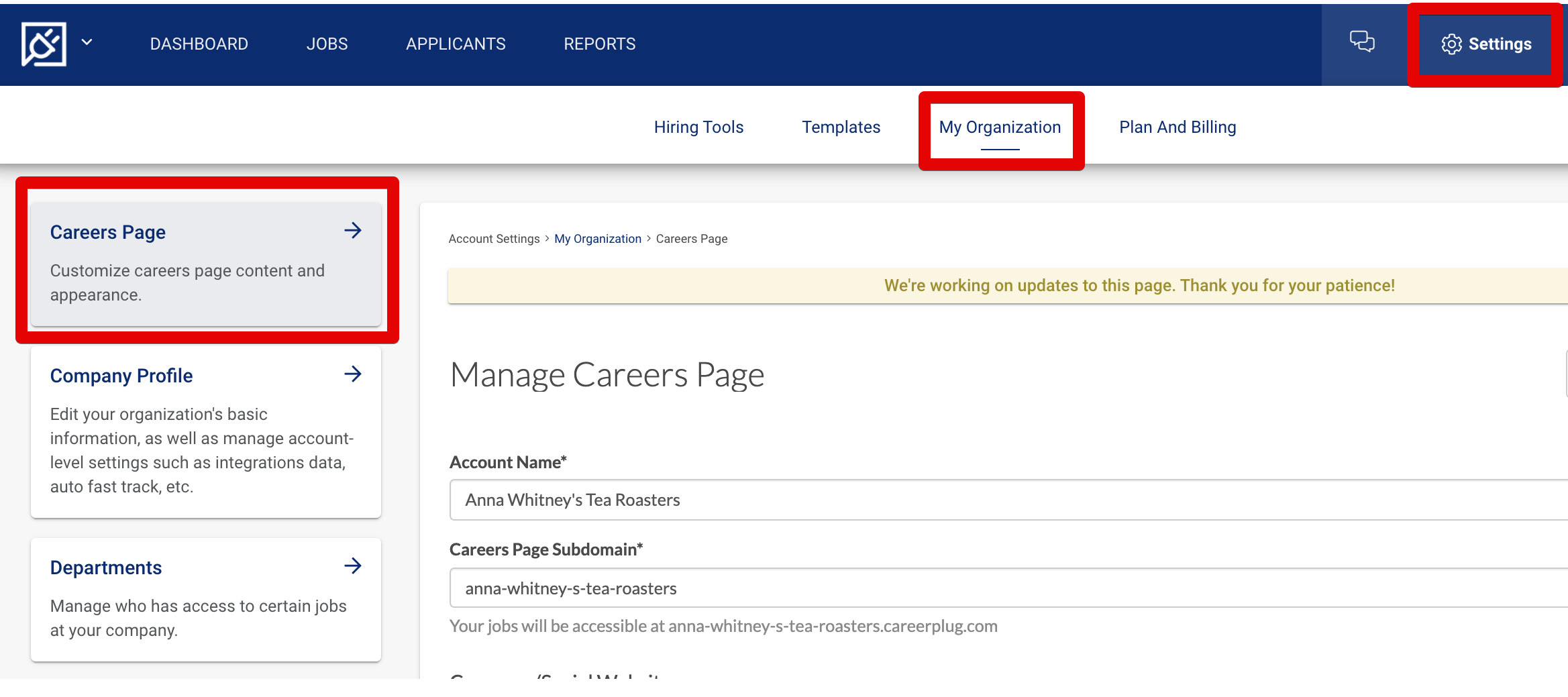The image size is (1568, 697).
Task: Click the Departments arrow icon
Action: point(353,566)
